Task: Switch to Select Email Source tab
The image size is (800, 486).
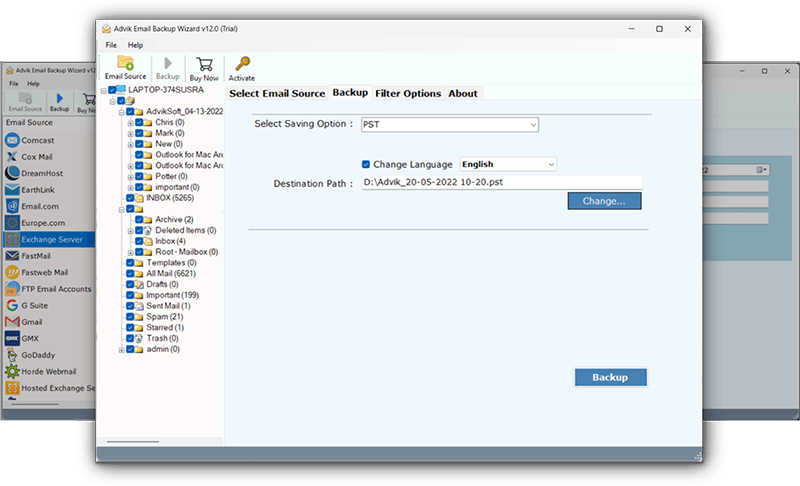Action: point(277,93)
